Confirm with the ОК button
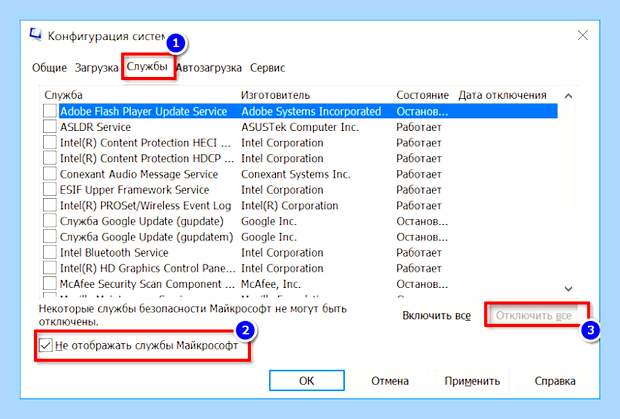Image resolution: width=620 pixels, height=419 pixels. [306, 381]
